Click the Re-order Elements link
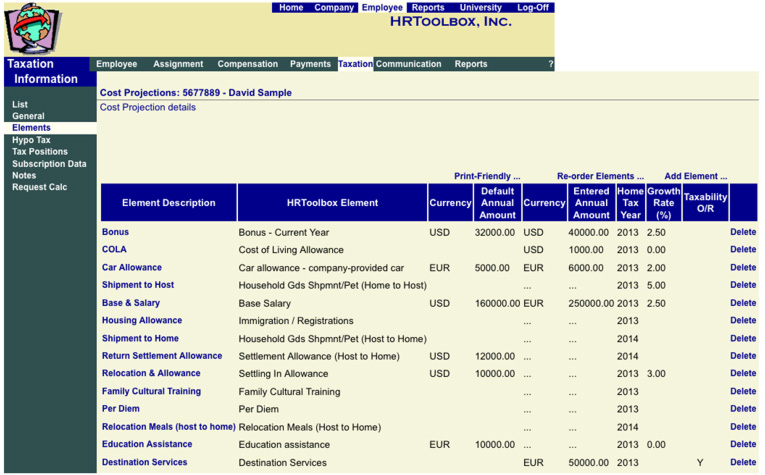The width and height of the screenshot is (765, 475). pos(600,176)
